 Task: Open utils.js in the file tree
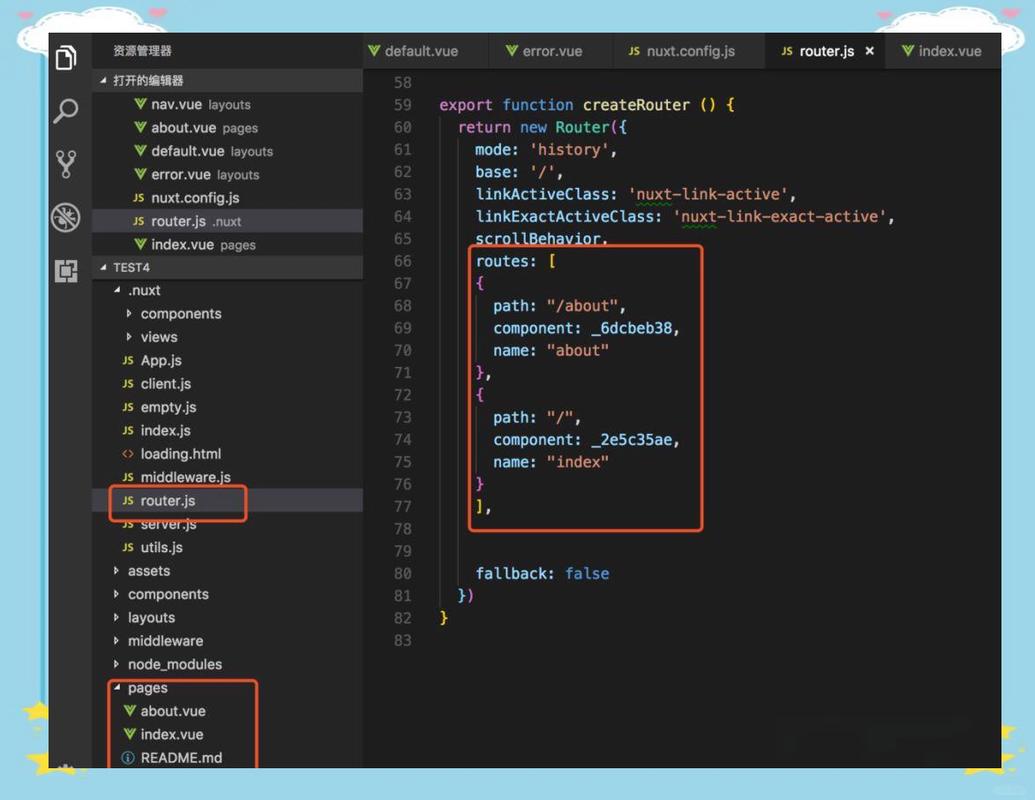pos(228,547)
